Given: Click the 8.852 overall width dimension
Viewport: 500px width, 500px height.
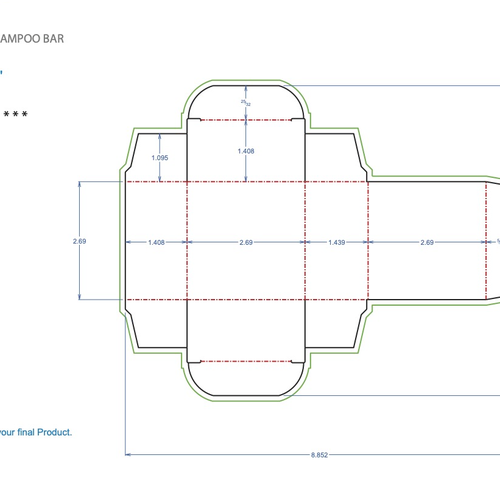Looking at the screenshot, I should [319, 455].
